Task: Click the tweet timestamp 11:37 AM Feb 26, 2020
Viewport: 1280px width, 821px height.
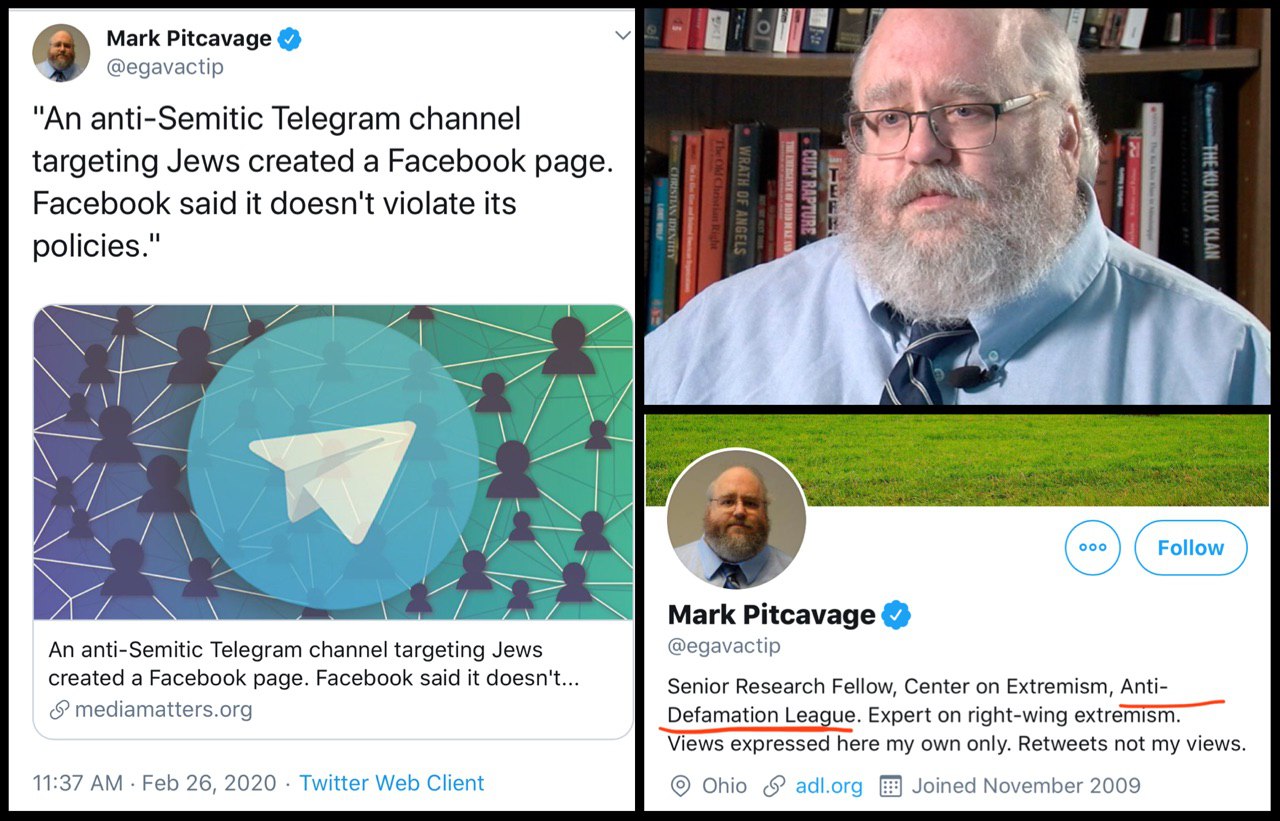Action: 154,783
